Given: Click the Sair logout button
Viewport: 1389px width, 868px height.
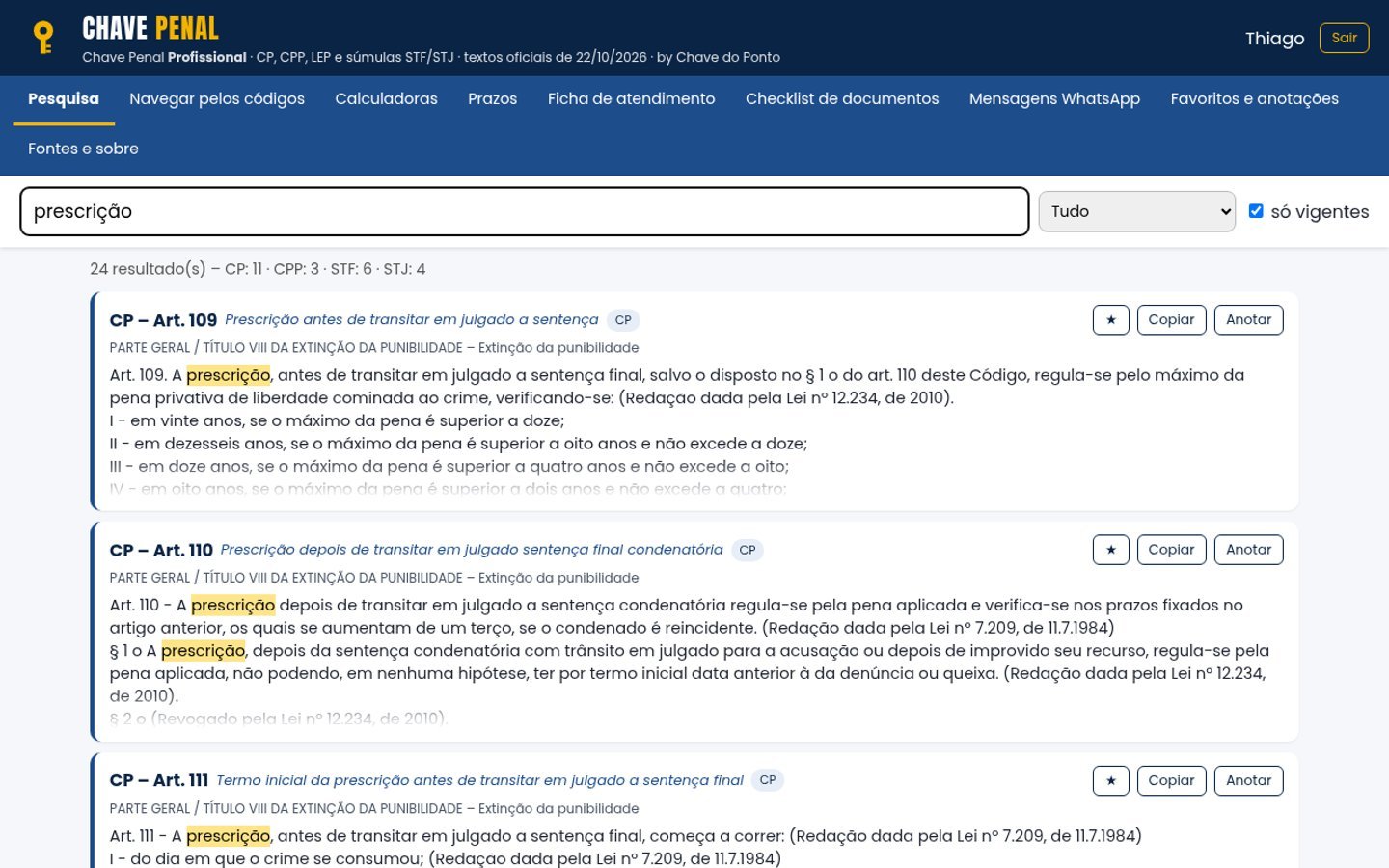Looking at the screenshot, I should (x=1344, y=38).
